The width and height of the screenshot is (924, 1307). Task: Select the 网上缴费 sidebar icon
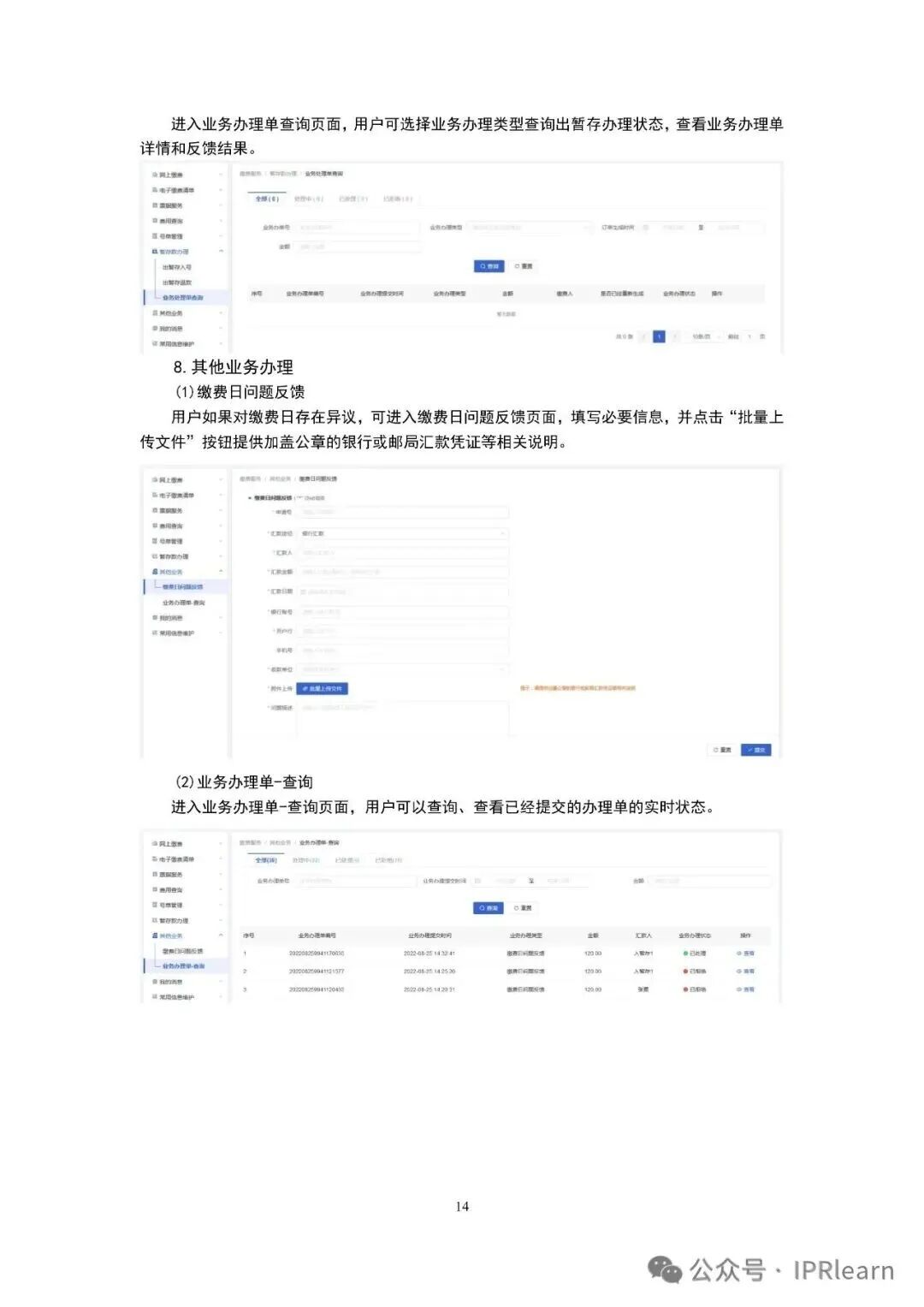[x=155, y=175]
